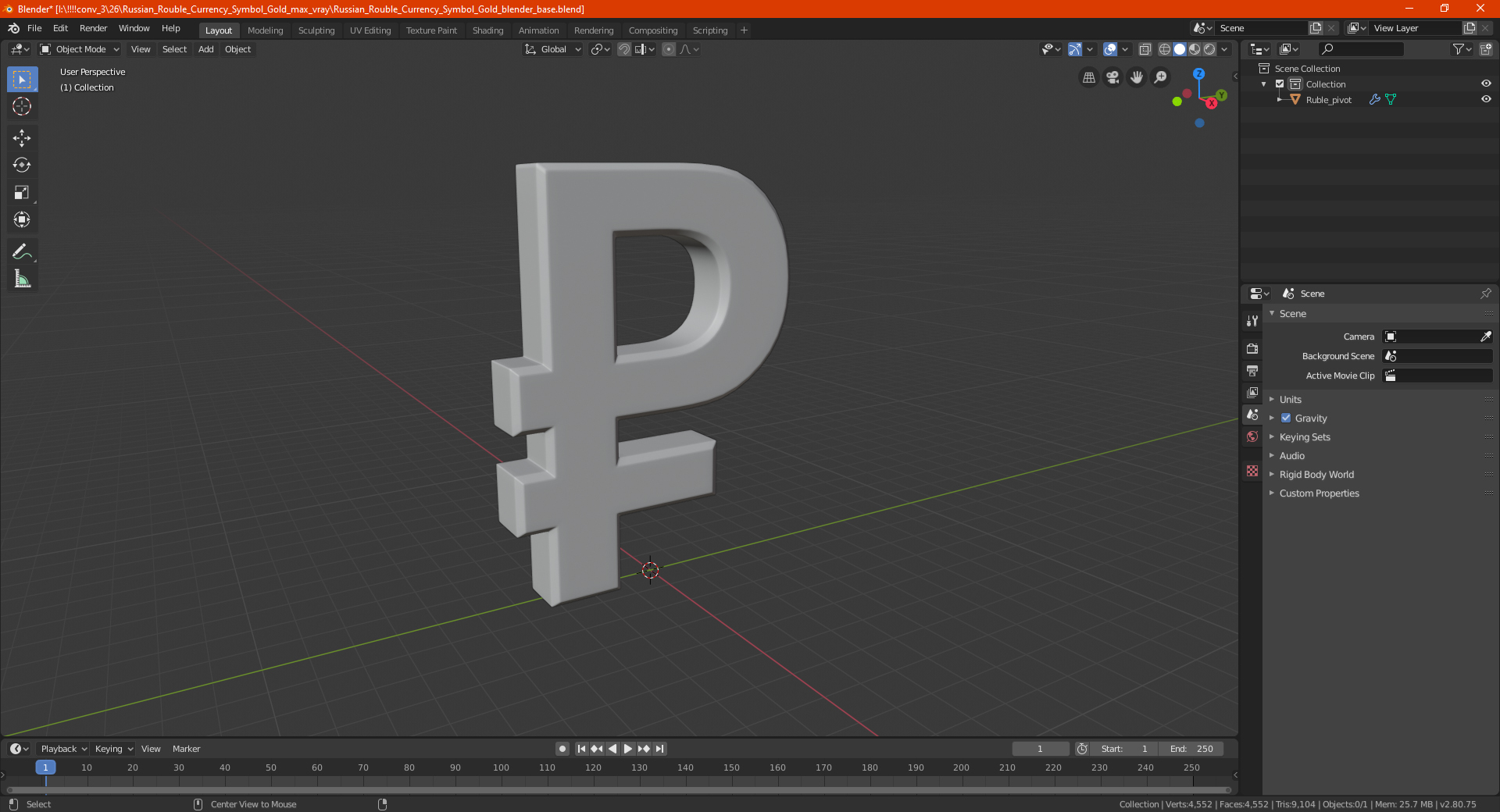This screenshot has height=812, width=1500.
Task: Open the Object Mode dropdown
Action: click(x=80, y=49)
